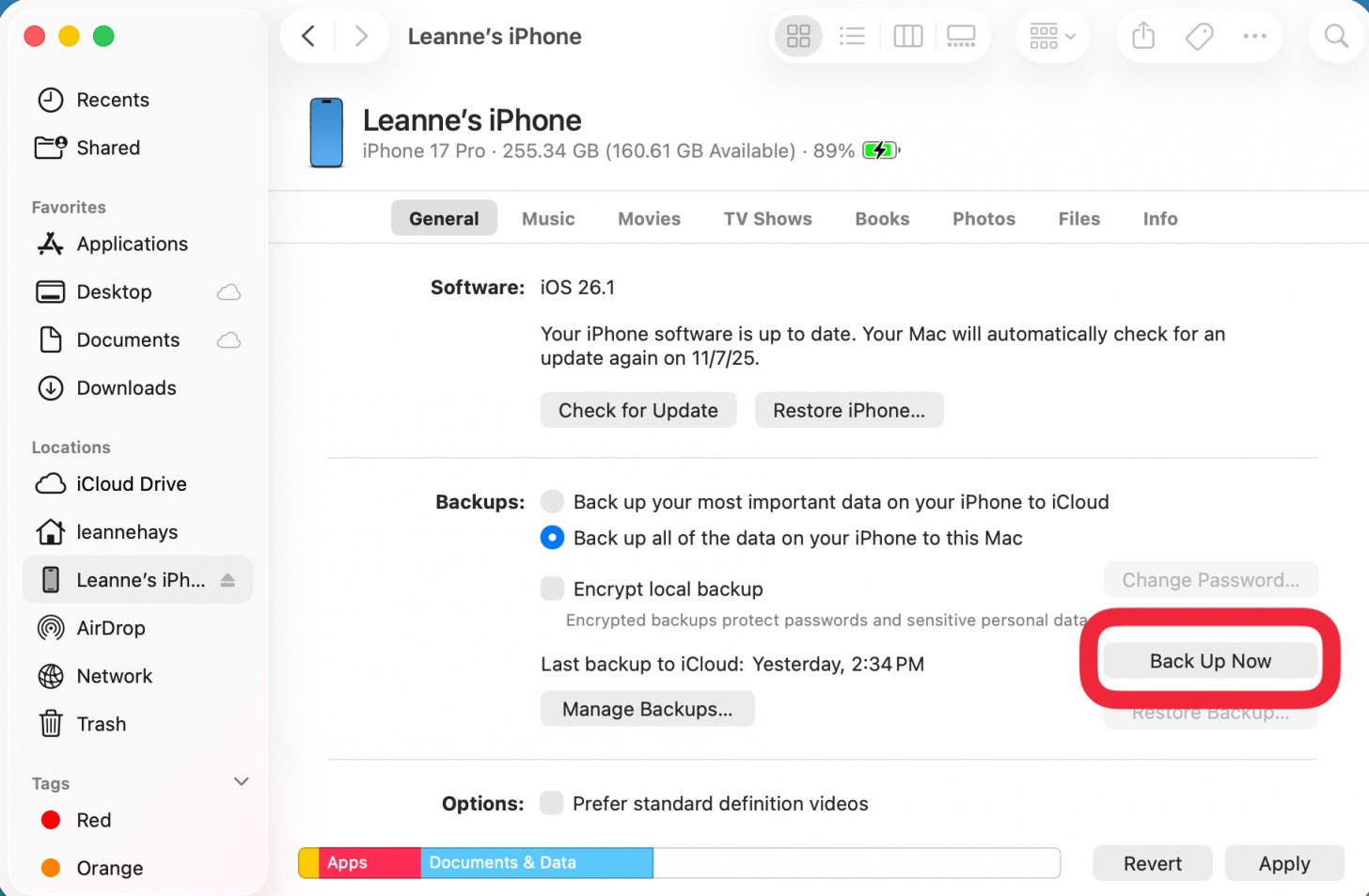Eject Leanne's iPhone from the sidebar
Viewport: 1369px width, 896px height.
pos(228,580)
